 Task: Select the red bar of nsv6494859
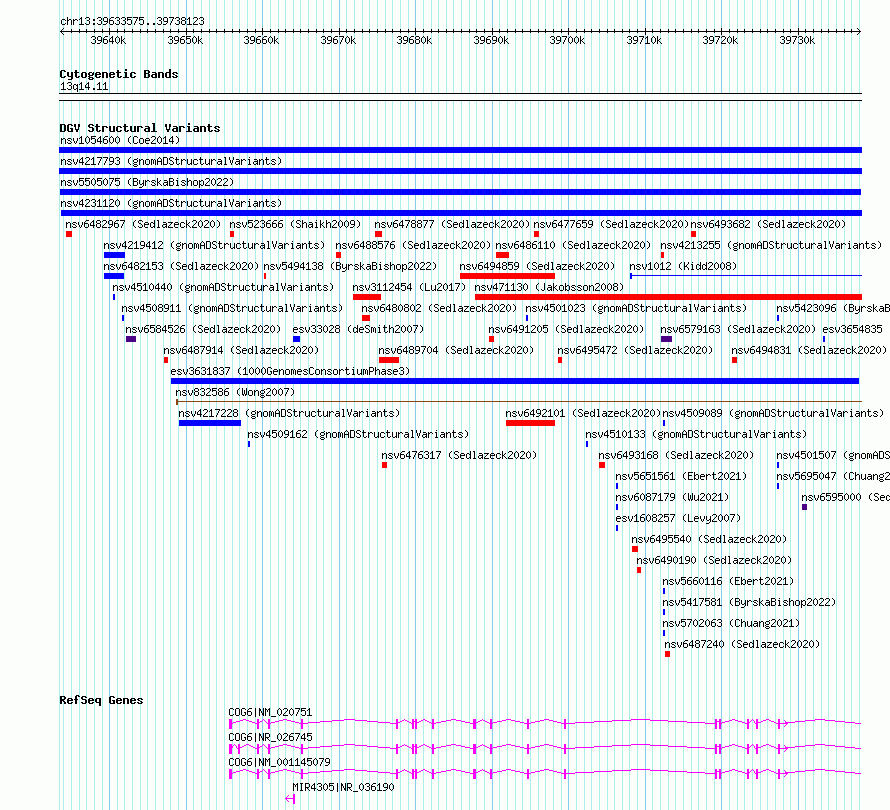(507, 276)
